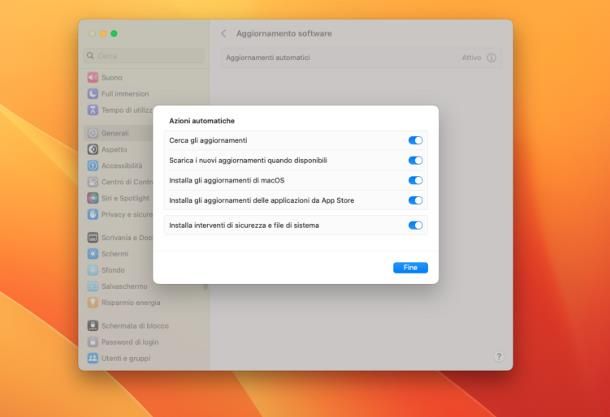Open the Suono sidebar icon
610x417 pixels.
pyautogui.click(x=93, y=77)
